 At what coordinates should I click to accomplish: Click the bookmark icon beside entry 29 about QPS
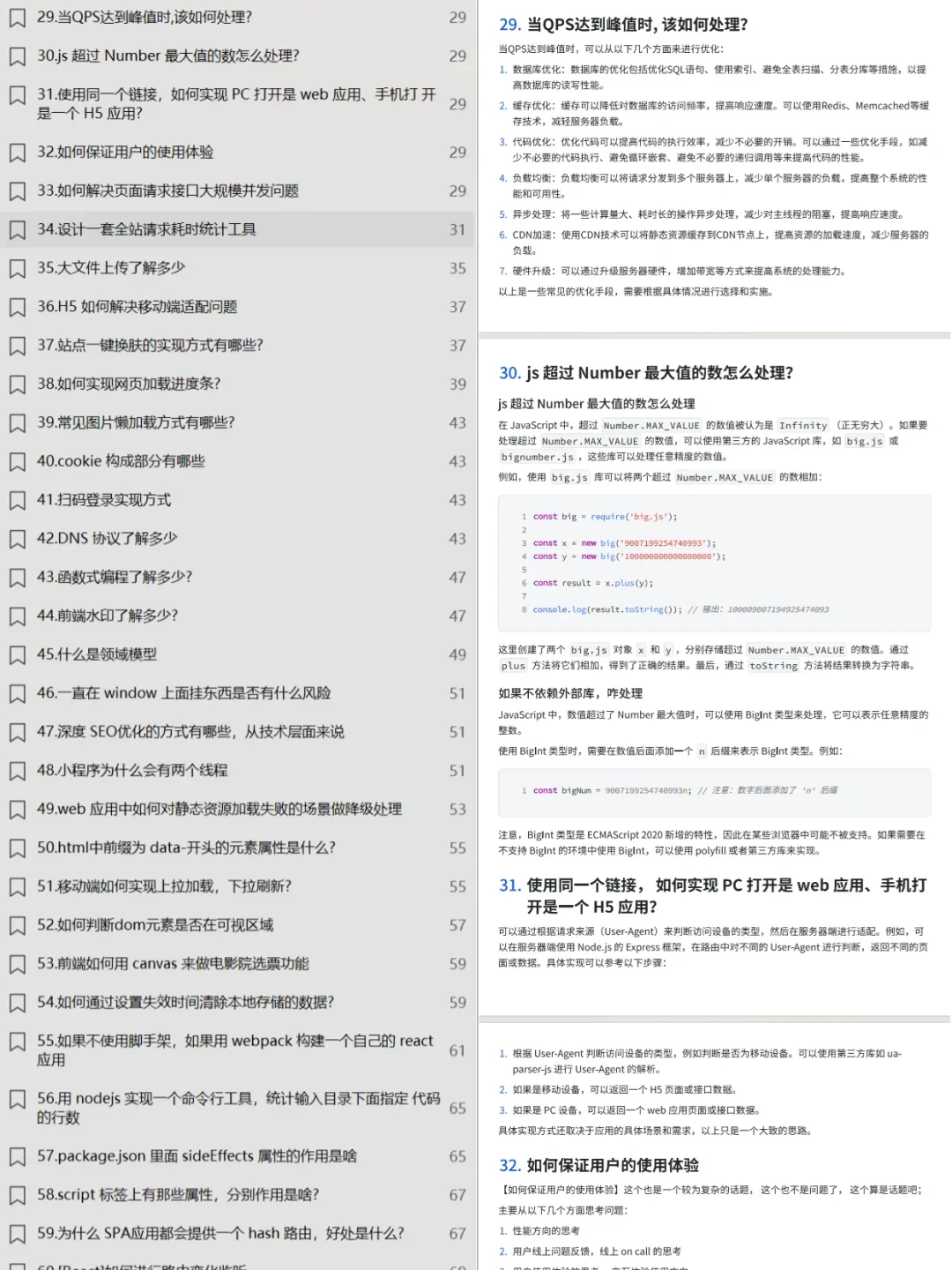18,17
